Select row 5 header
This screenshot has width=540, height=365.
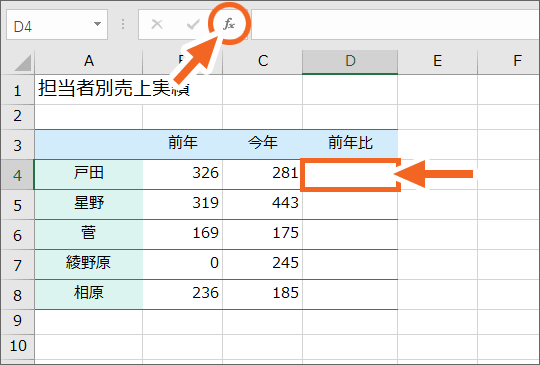[x=17, y=205]
